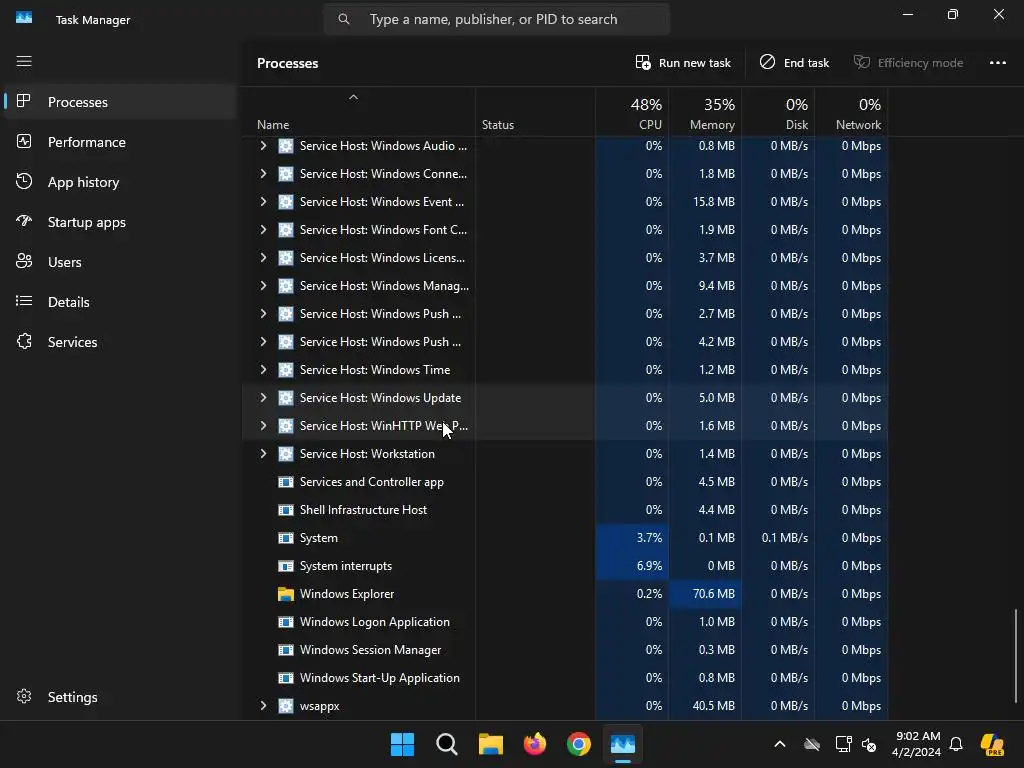Viewport: 1024px width, 768px height.
Task: Open the clock showing 9:02 AM
Action: pyautogui.click(x=916, y=744)
